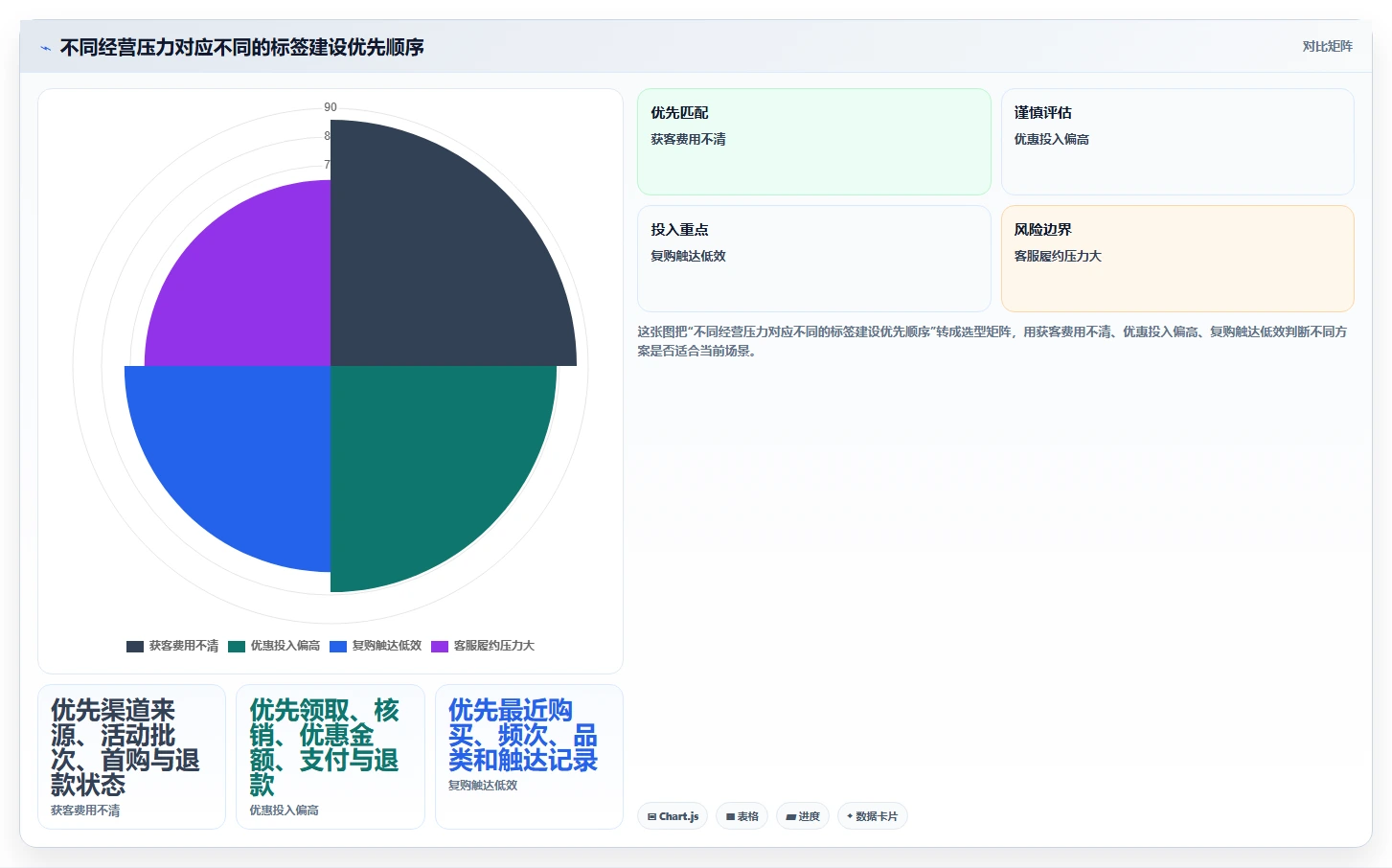Click the title 不同经营压力对应不同的标签建设优先顺序
Image resolution: width=1392 pixels, height=868 pixels.
tap(241, 47)
